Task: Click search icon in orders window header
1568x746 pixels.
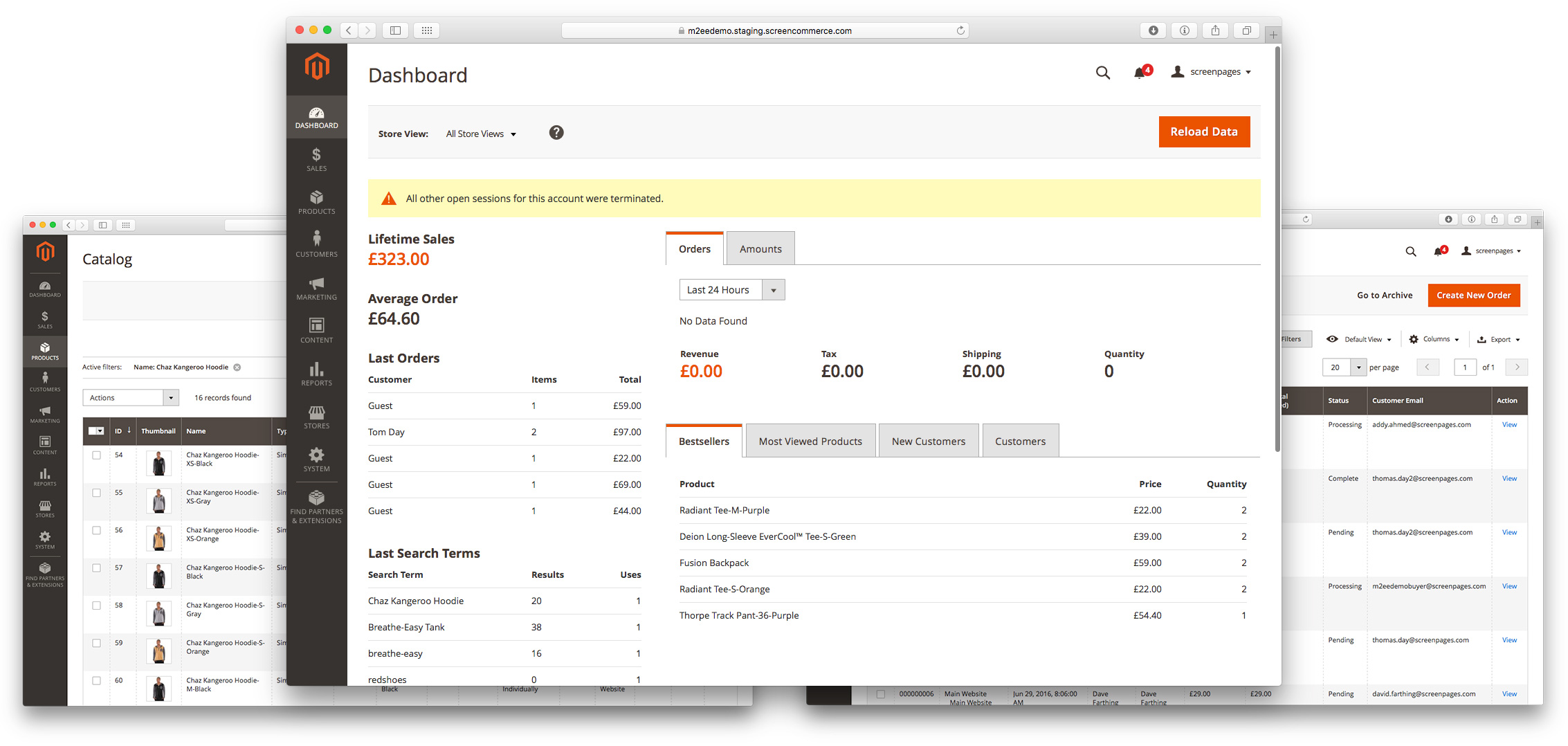Action: pyautogui.click(x=1410, y=251)
